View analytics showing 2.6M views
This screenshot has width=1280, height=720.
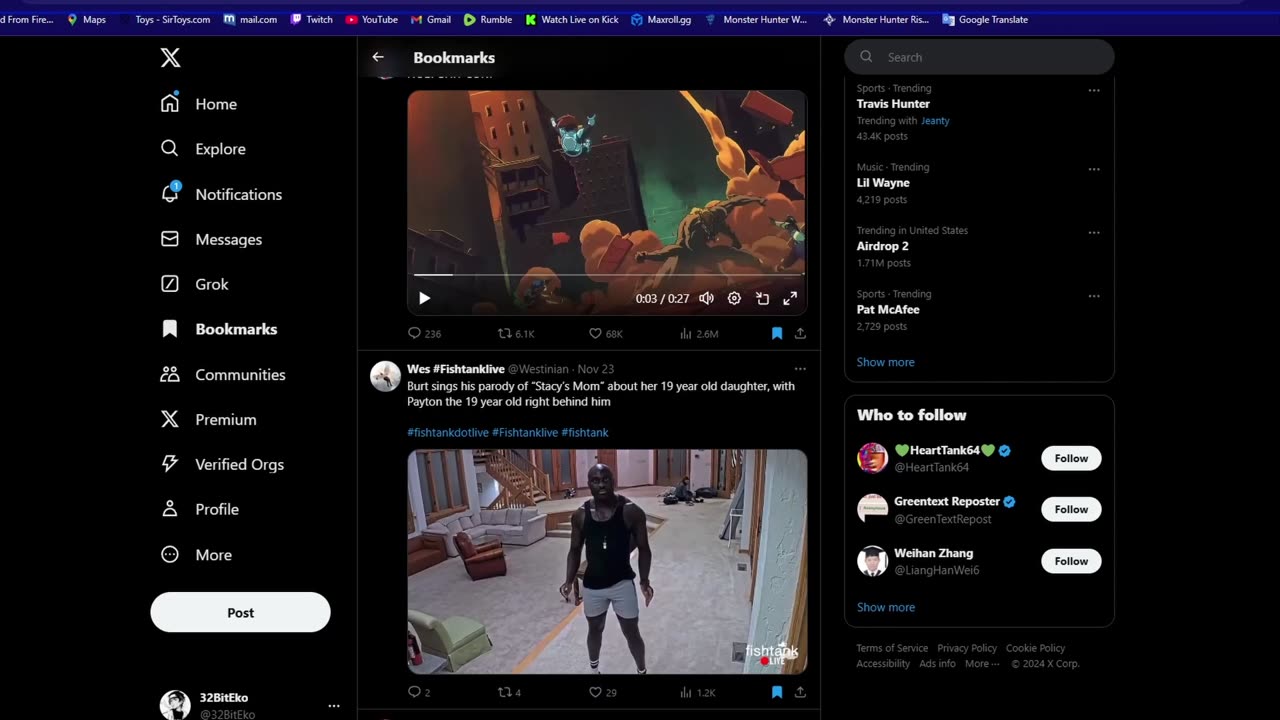(699, 333)
